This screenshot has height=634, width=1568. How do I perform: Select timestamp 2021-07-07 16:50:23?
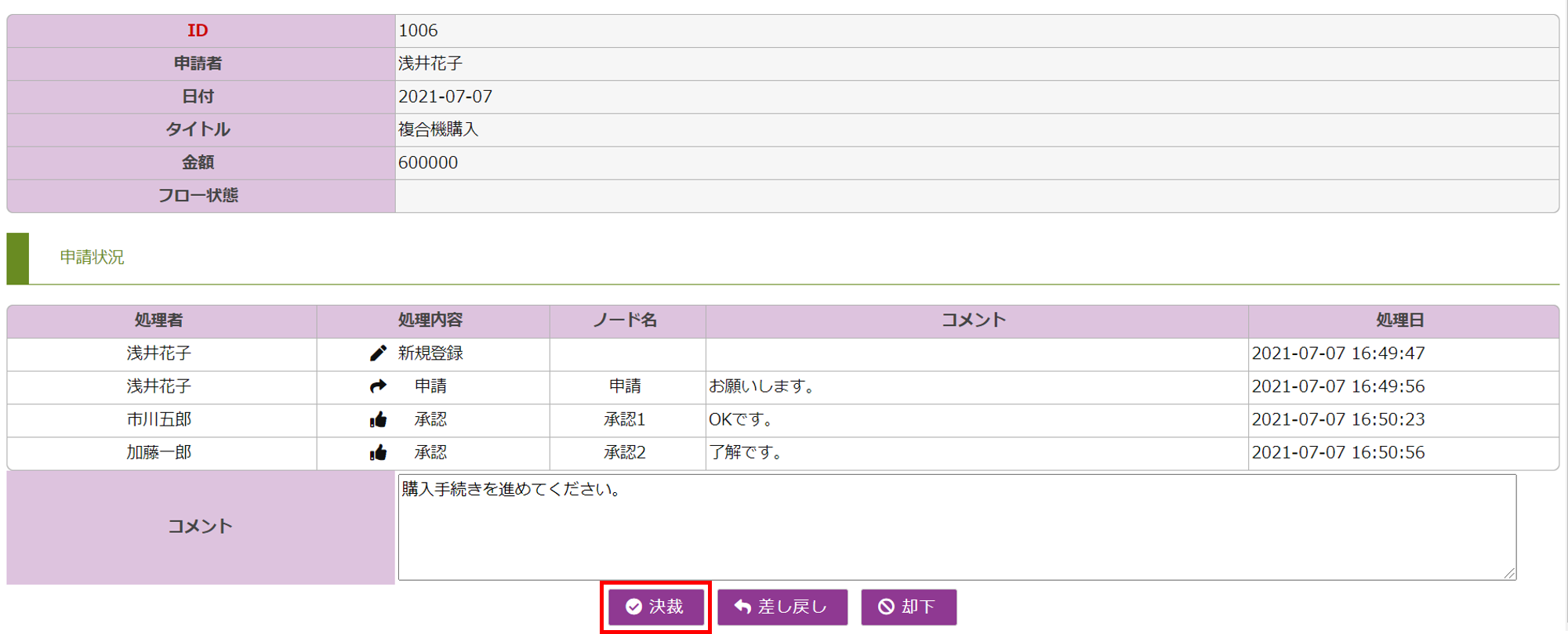click(x=1338, y=419)
